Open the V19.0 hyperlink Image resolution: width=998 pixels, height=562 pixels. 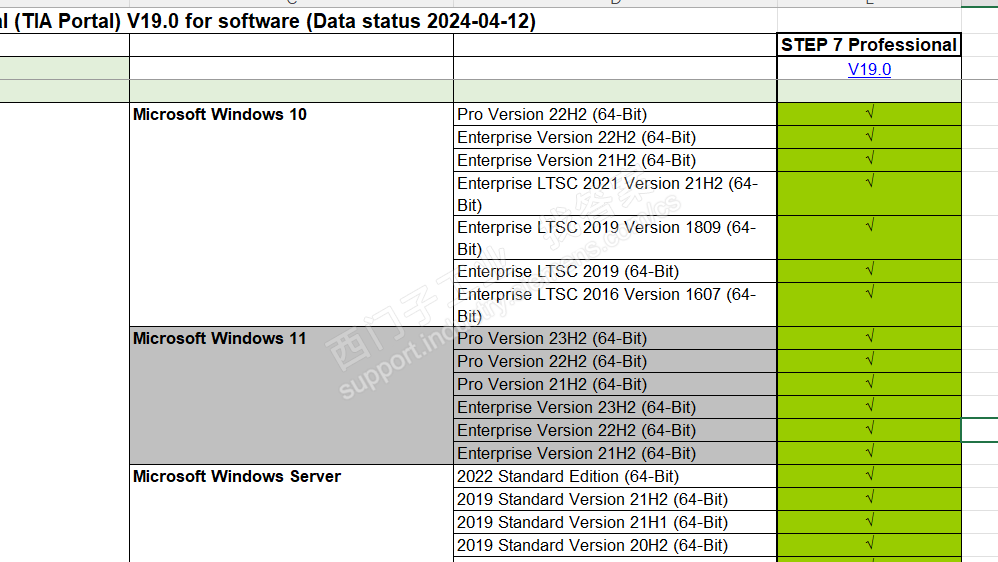(869, 69)
